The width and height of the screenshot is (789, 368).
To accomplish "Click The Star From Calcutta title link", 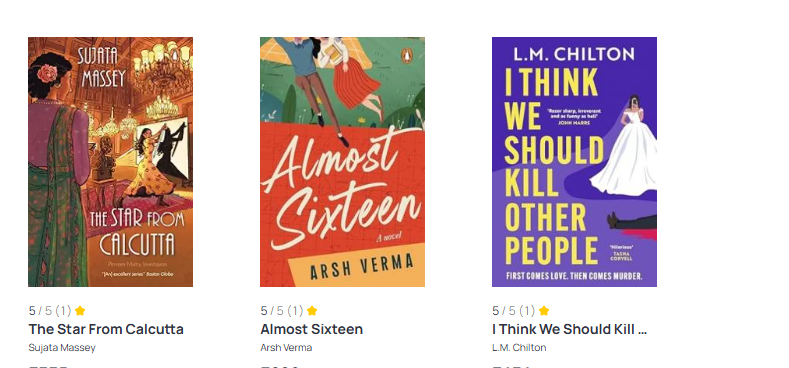I will click(x=106, y=329).
